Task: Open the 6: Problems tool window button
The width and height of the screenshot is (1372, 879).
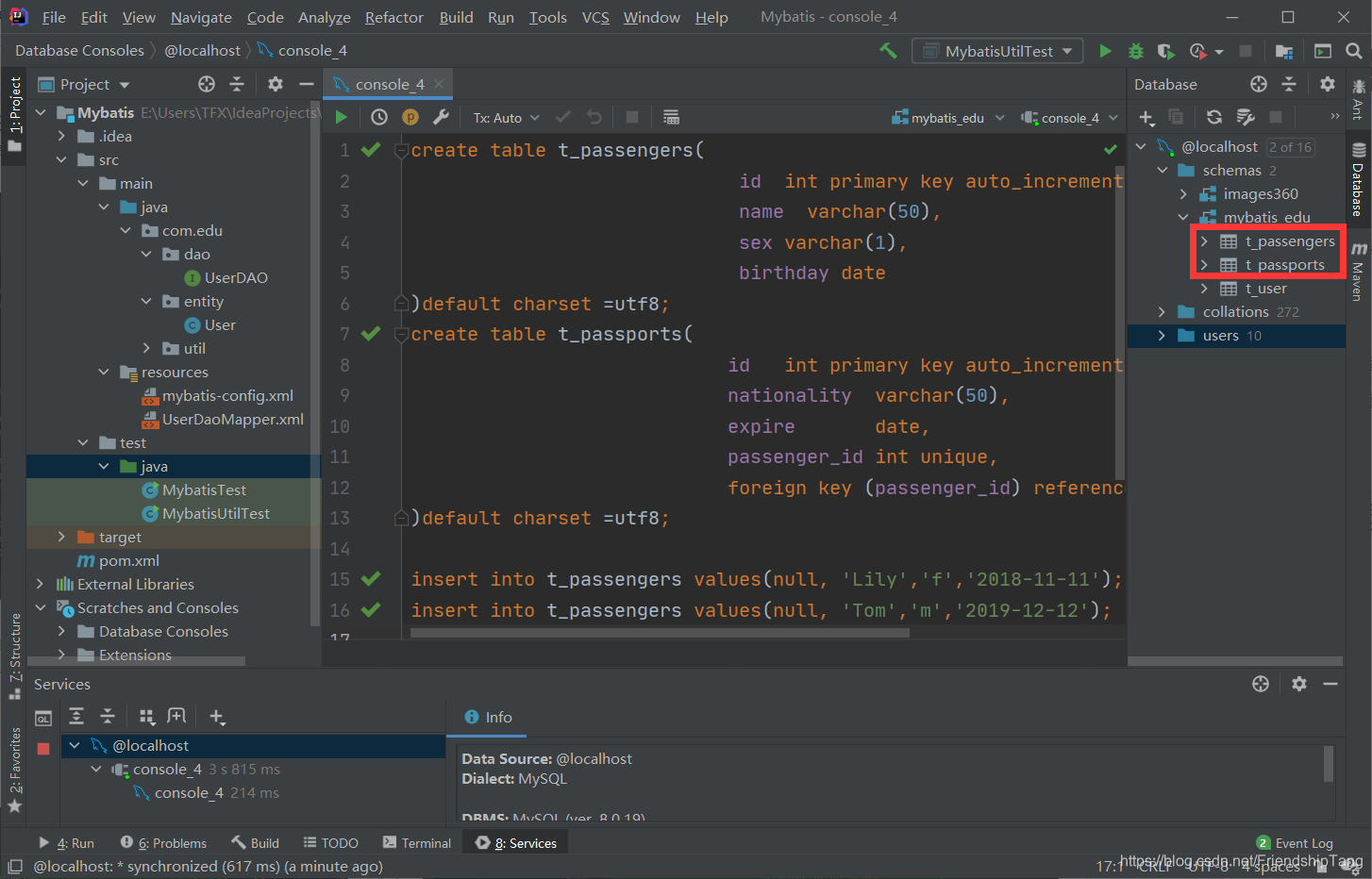Action: pyautogui.click(x=164, y=843)
